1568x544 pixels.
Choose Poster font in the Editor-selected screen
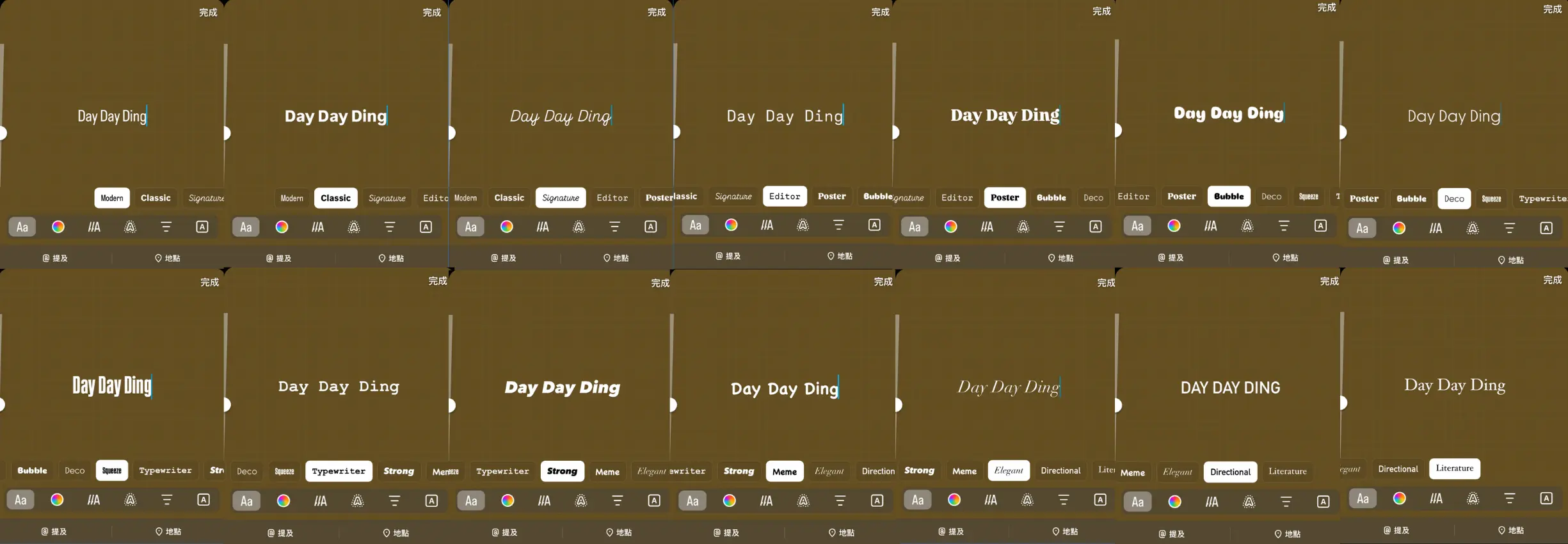[x=831, y=196]
